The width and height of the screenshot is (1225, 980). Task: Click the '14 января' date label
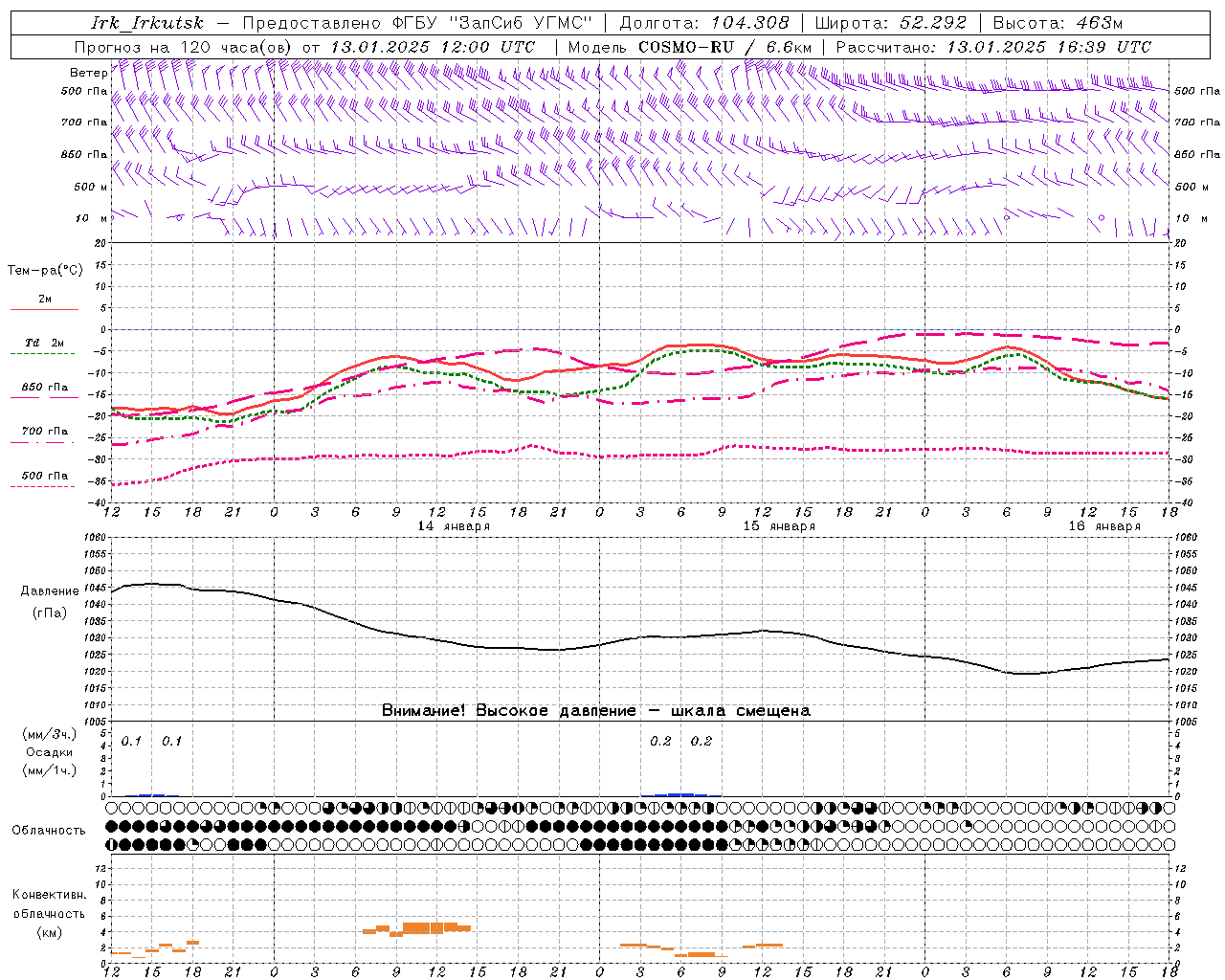(x=454, y=526)
